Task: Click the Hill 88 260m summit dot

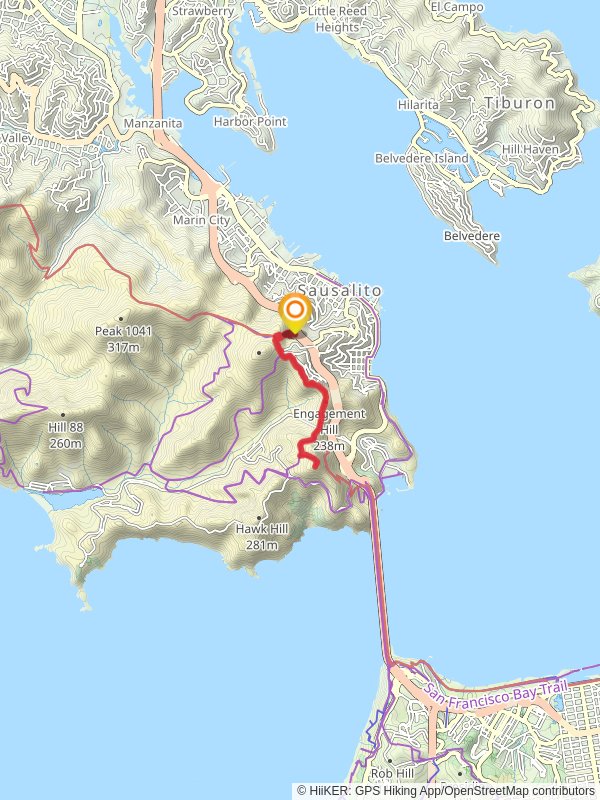Action: click(x=63, y=415)
